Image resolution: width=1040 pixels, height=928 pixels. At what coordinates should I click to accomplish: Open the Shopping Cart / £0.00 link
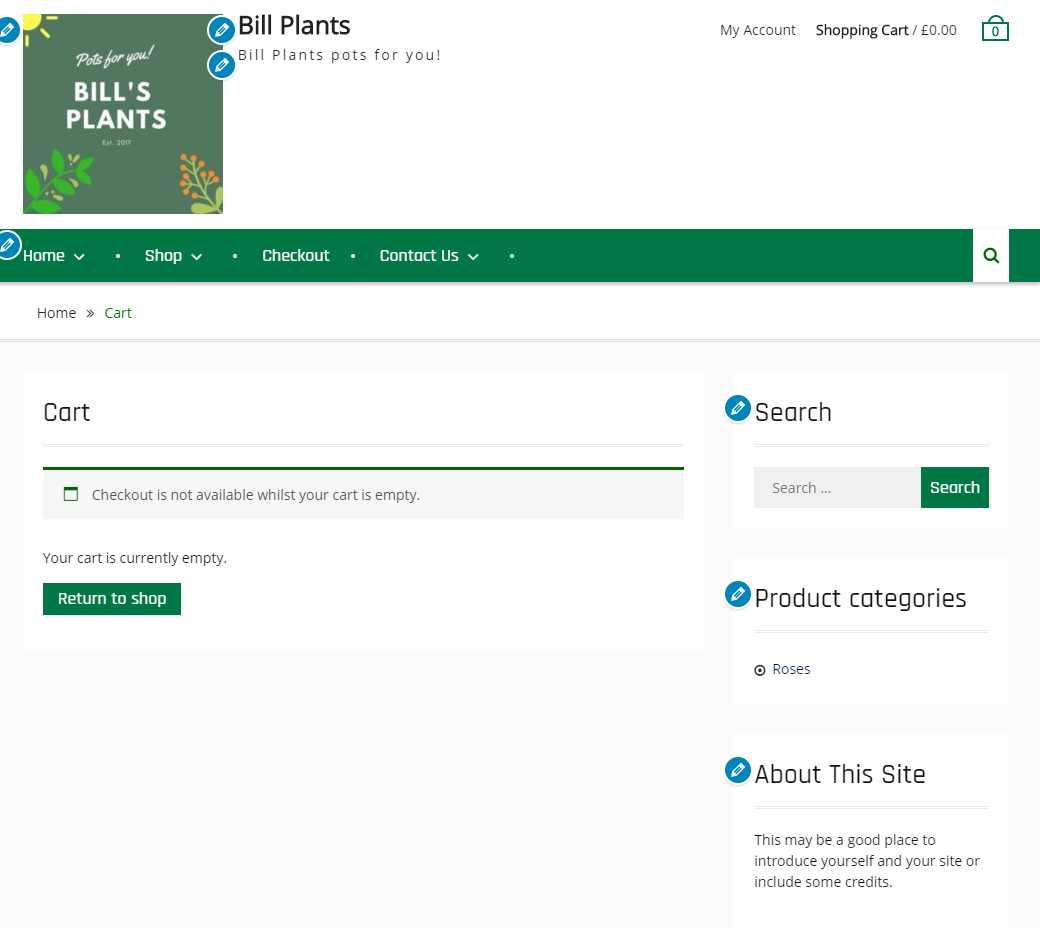886,30
